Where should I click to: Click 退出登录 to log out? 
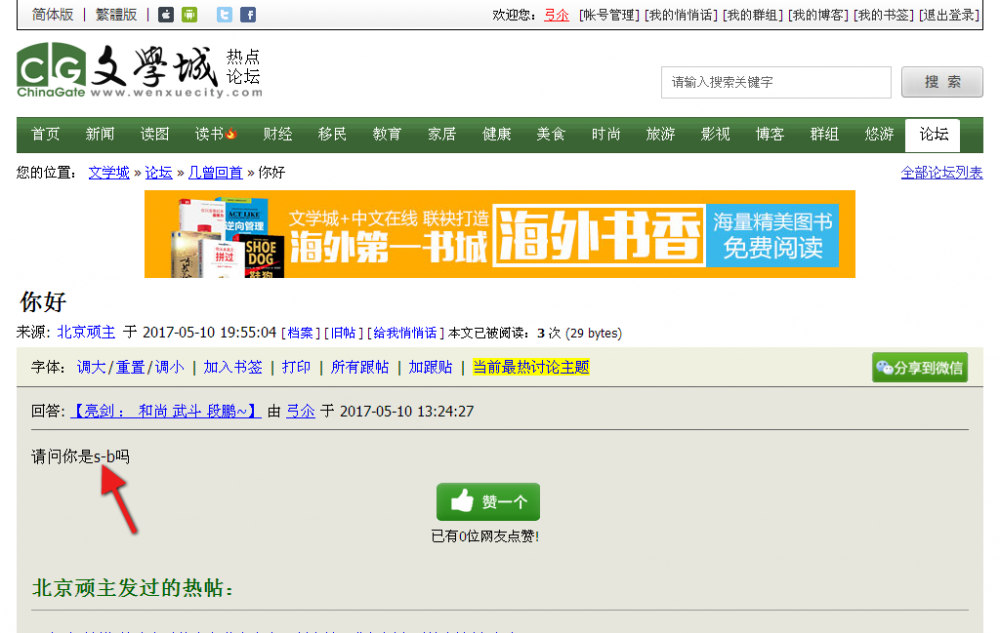pos(949,15)
